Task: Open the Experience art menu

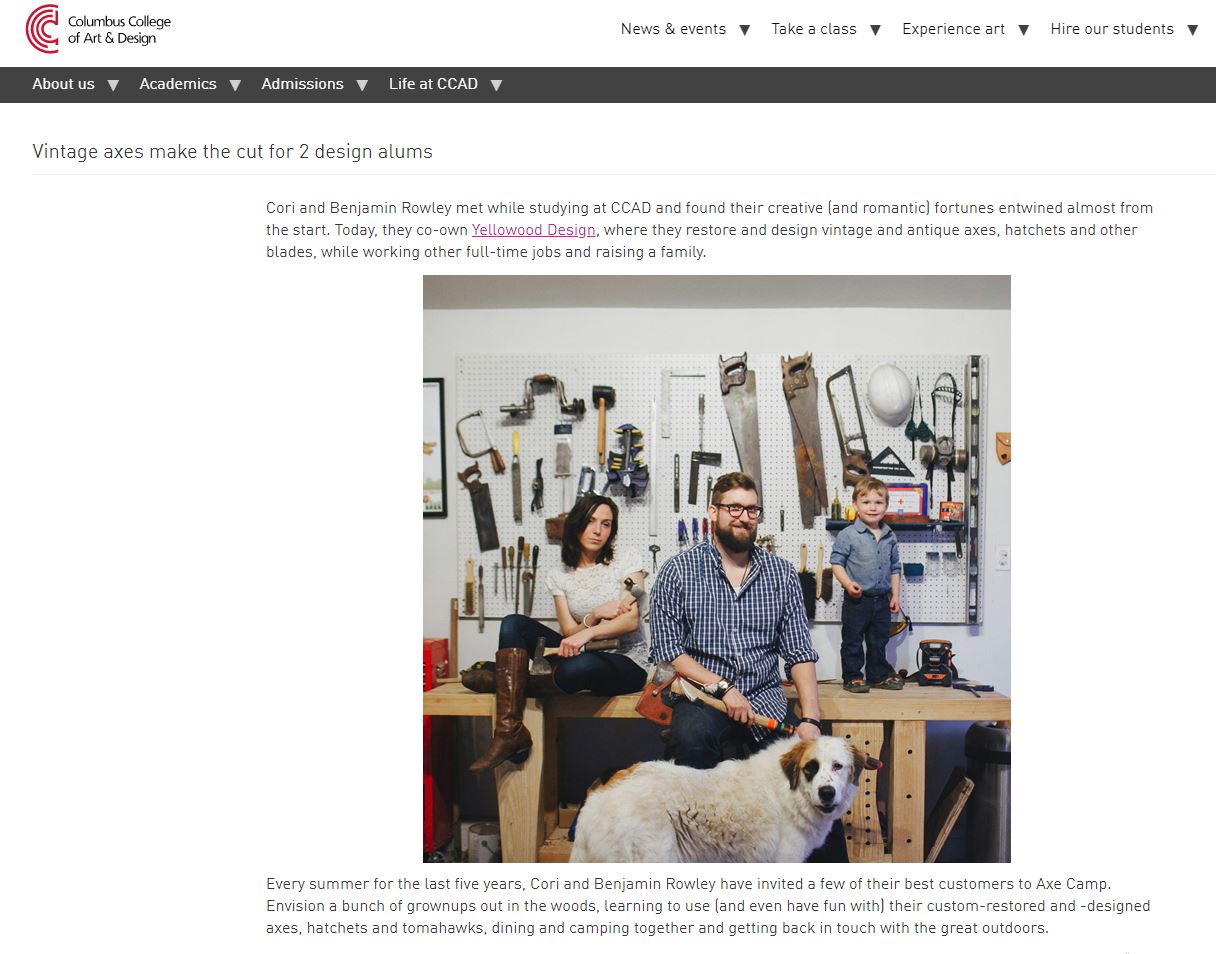Action: pyautogui.click(x=953, y=29)
